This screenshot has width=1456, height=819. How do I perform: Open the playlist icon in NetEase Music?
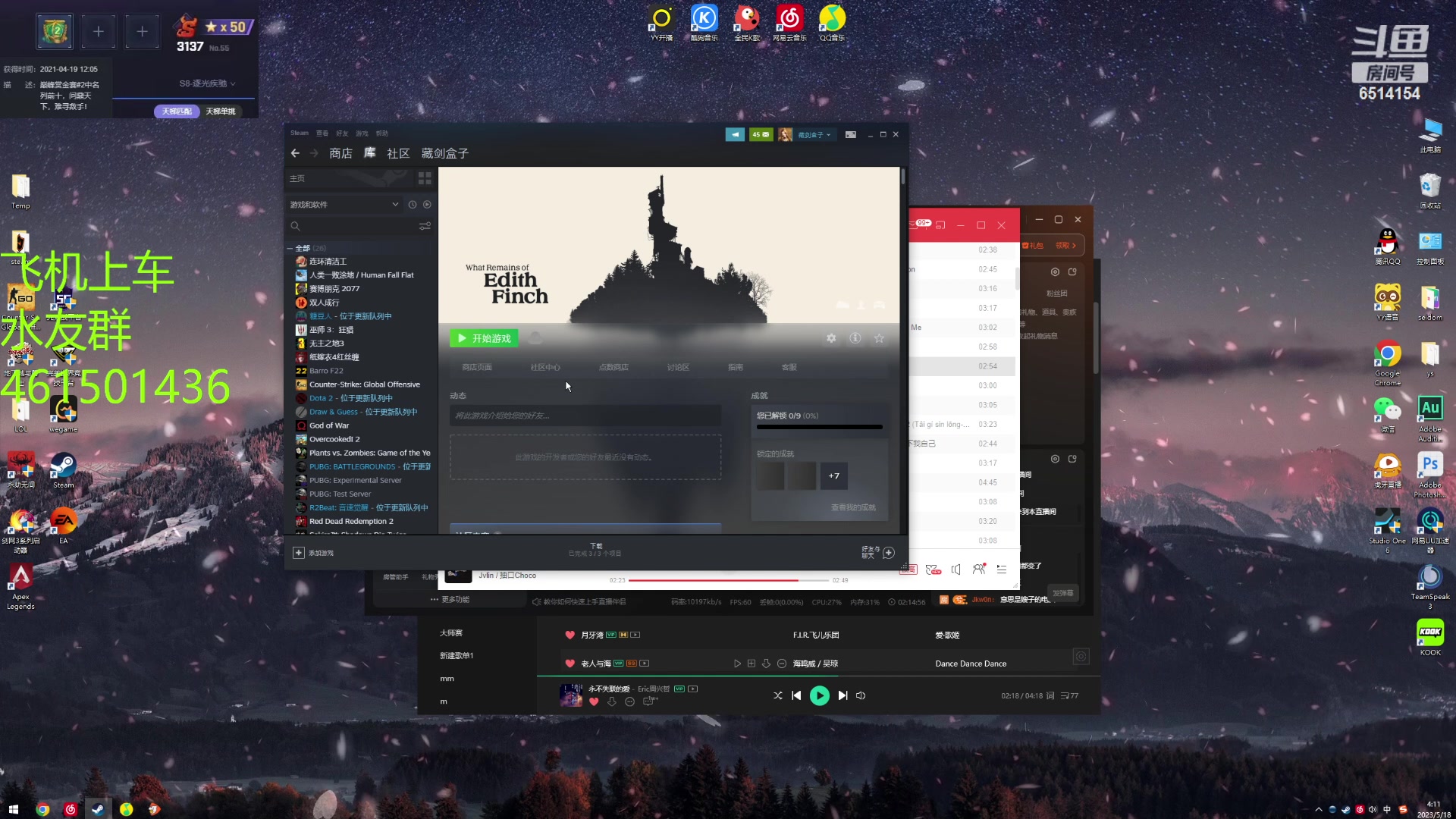point(1002,569)
